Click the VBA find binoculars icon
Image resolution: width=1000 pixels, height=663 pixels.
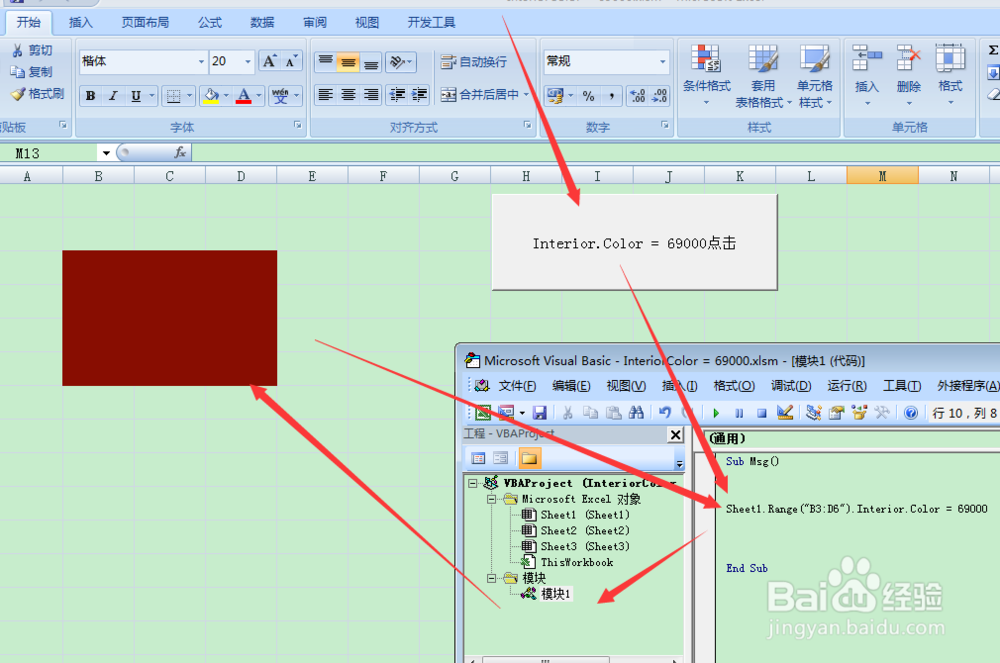tap(636, 413)
